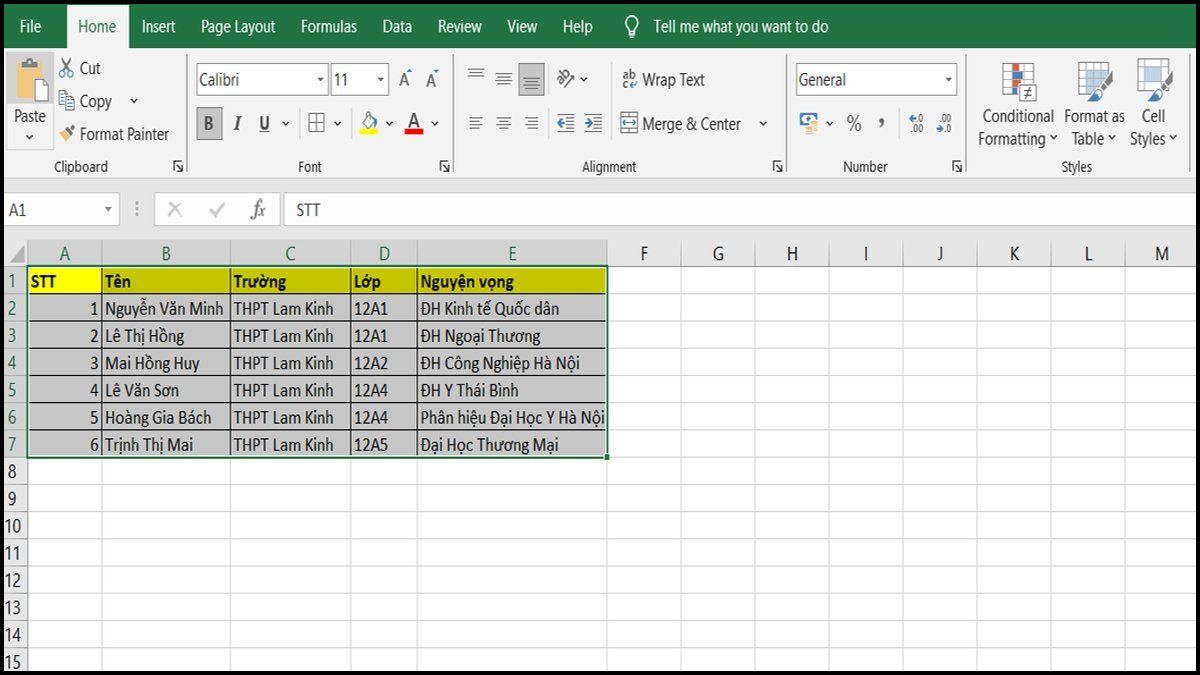Decrease cell indent

point(566,123)
